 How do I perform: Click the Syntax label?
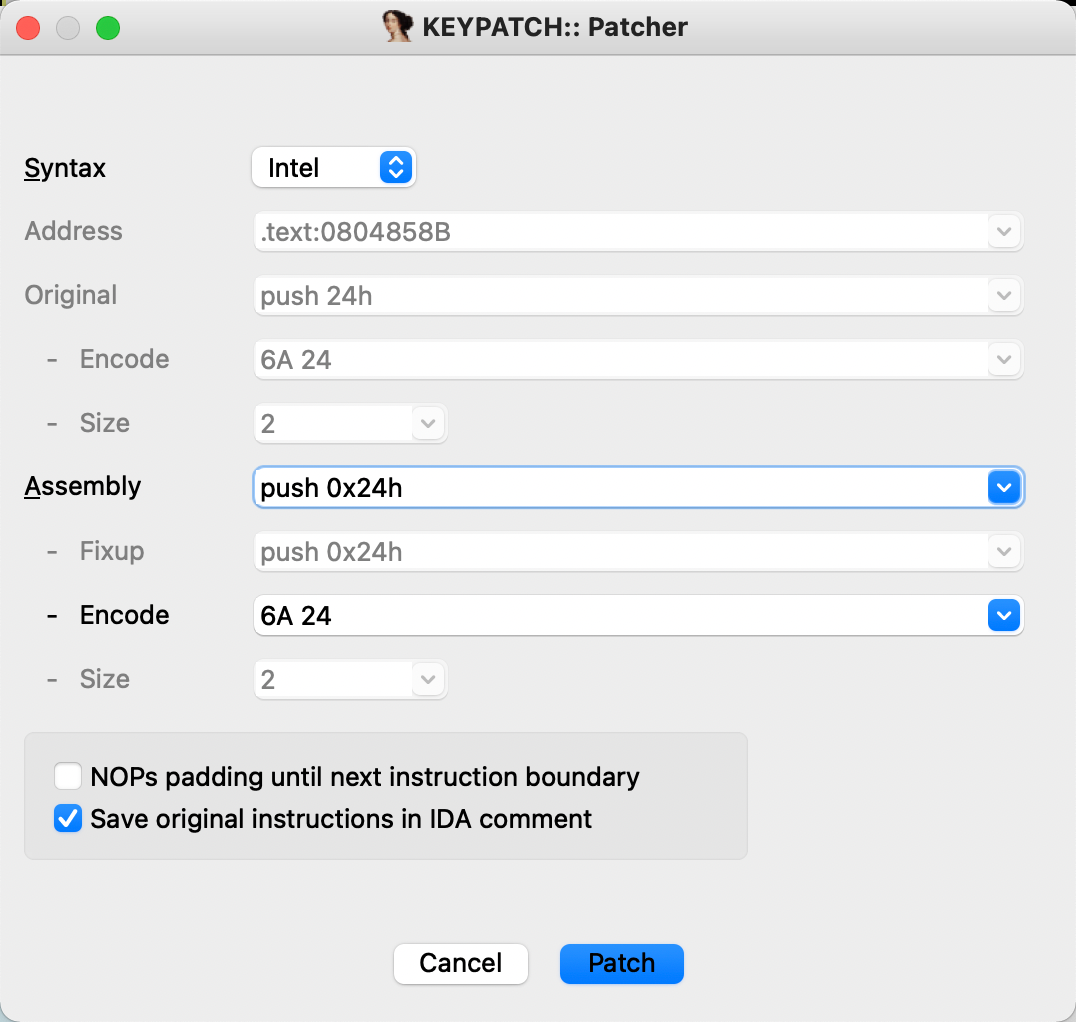(65, 168)
